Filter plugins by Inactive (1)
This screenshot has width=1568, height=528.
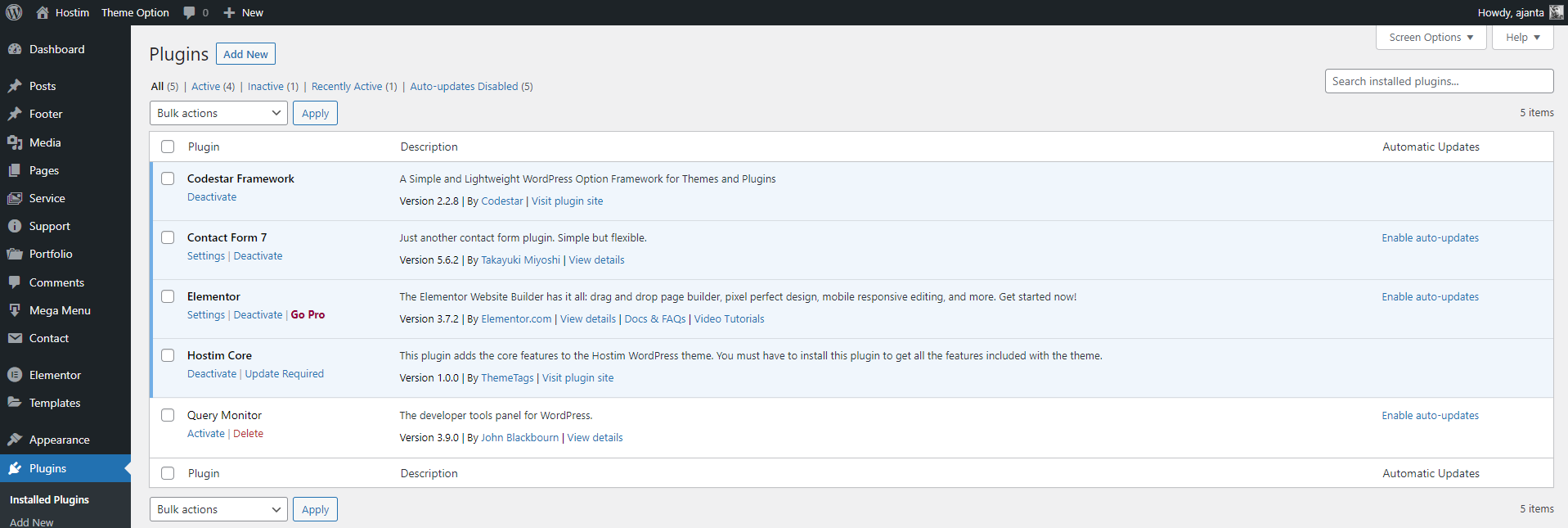click(x=272, y=87)
